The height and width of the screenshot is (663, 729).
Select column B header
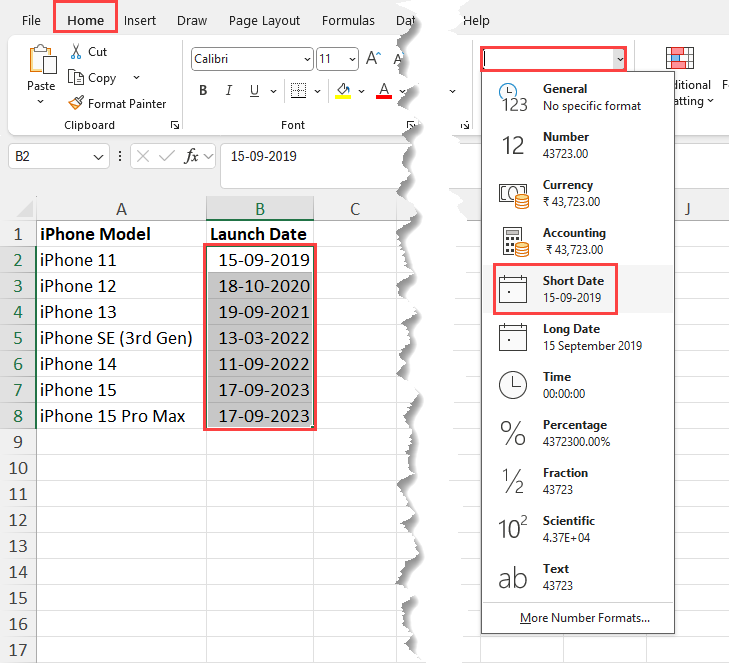point(260,209)
